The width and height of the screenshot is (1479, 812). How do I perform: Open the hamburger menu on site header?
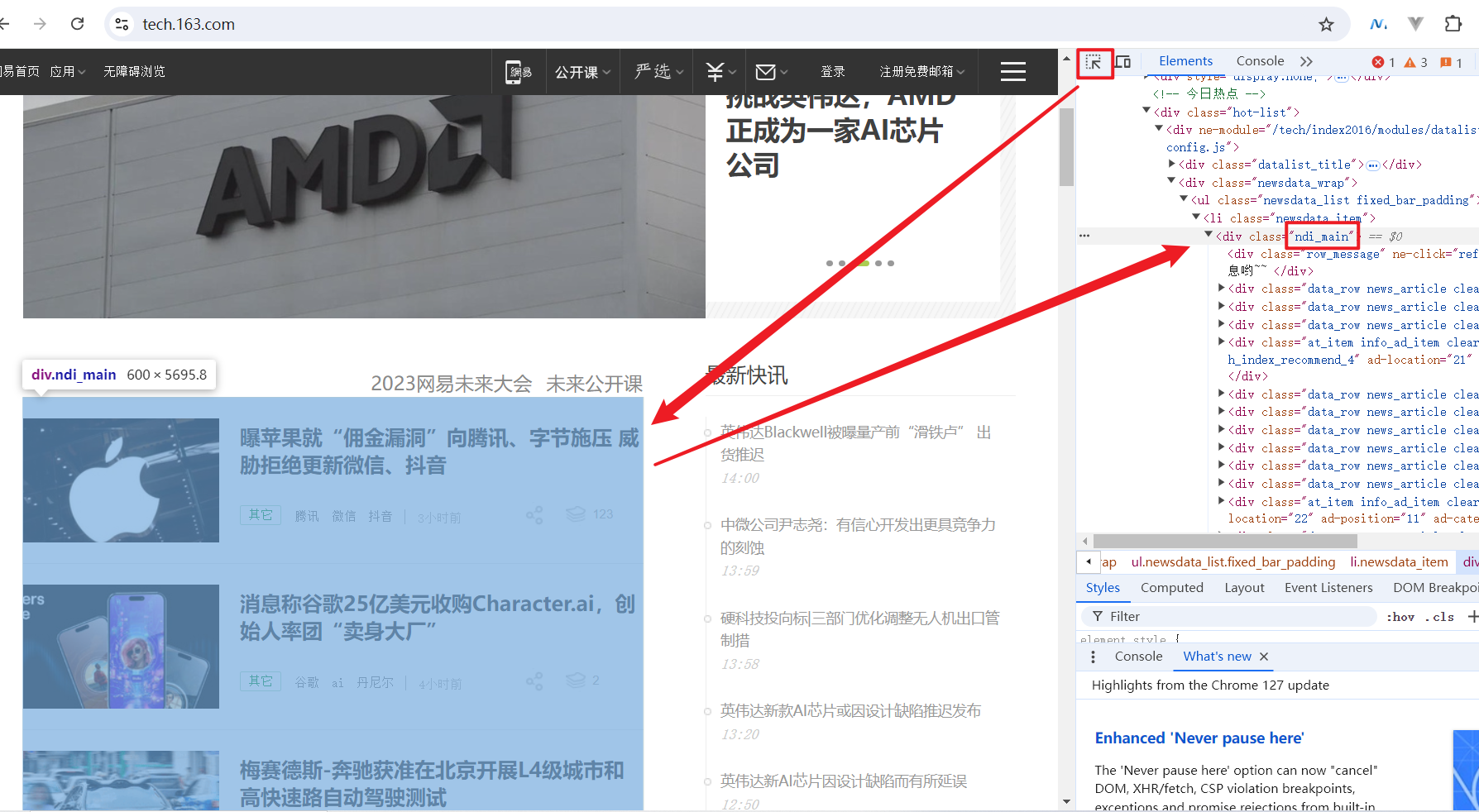coord(1013,72)
